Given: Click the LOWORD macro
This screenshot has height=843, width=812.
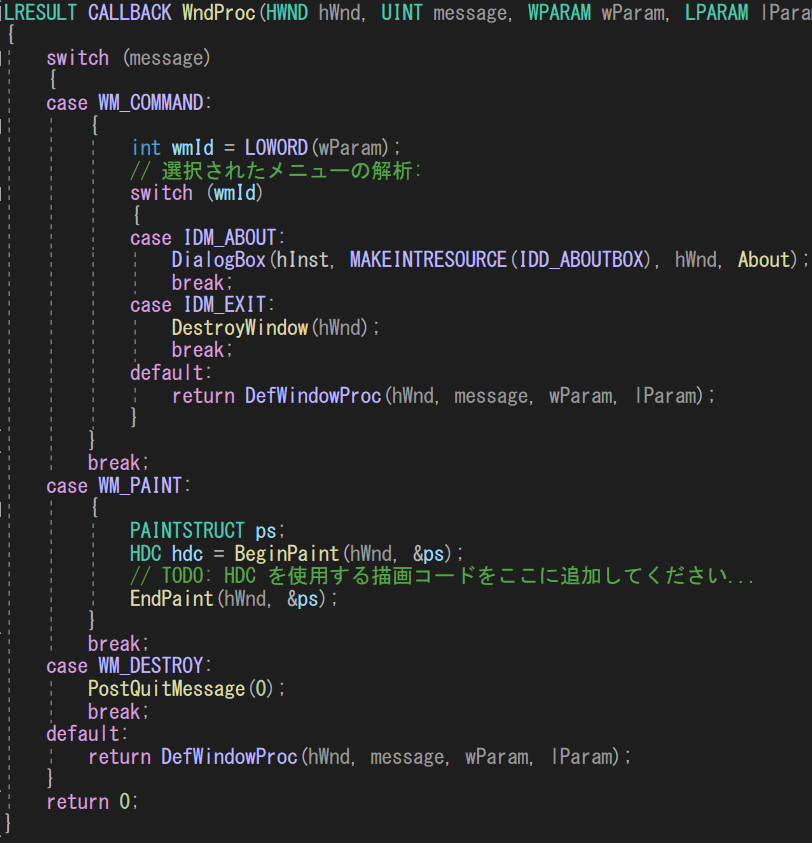Looking at the screenshot, I should [276, 147].
